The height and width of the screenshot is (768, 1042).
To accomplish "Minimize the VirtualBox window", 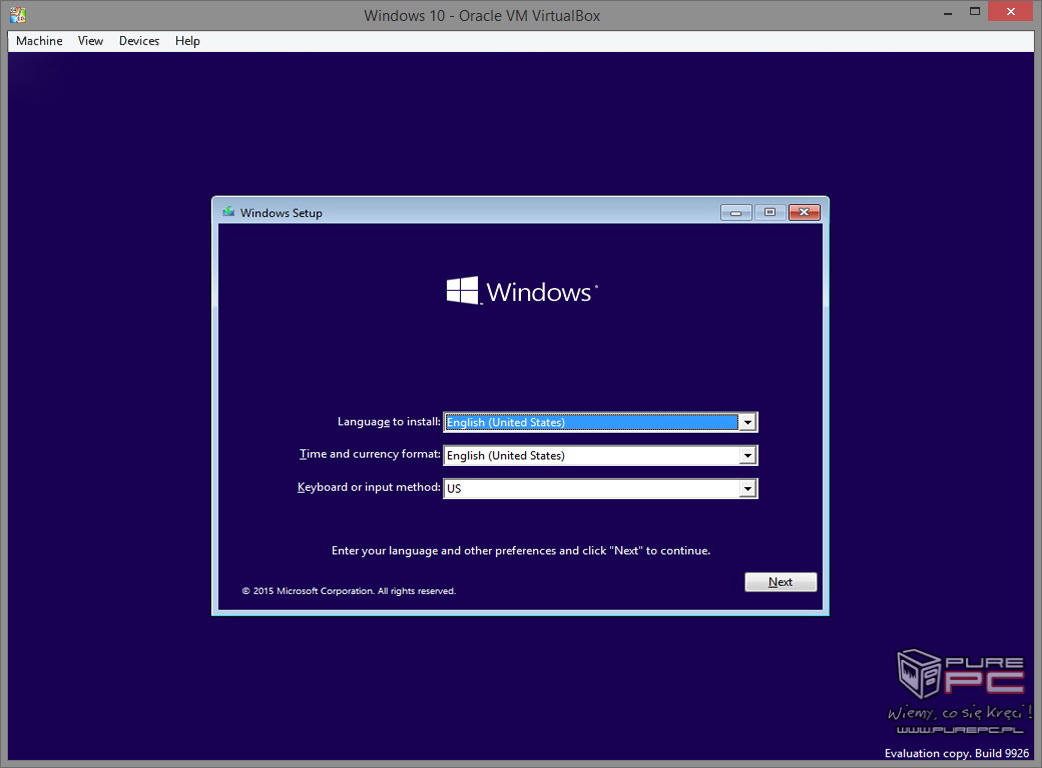I will [948, 12].
